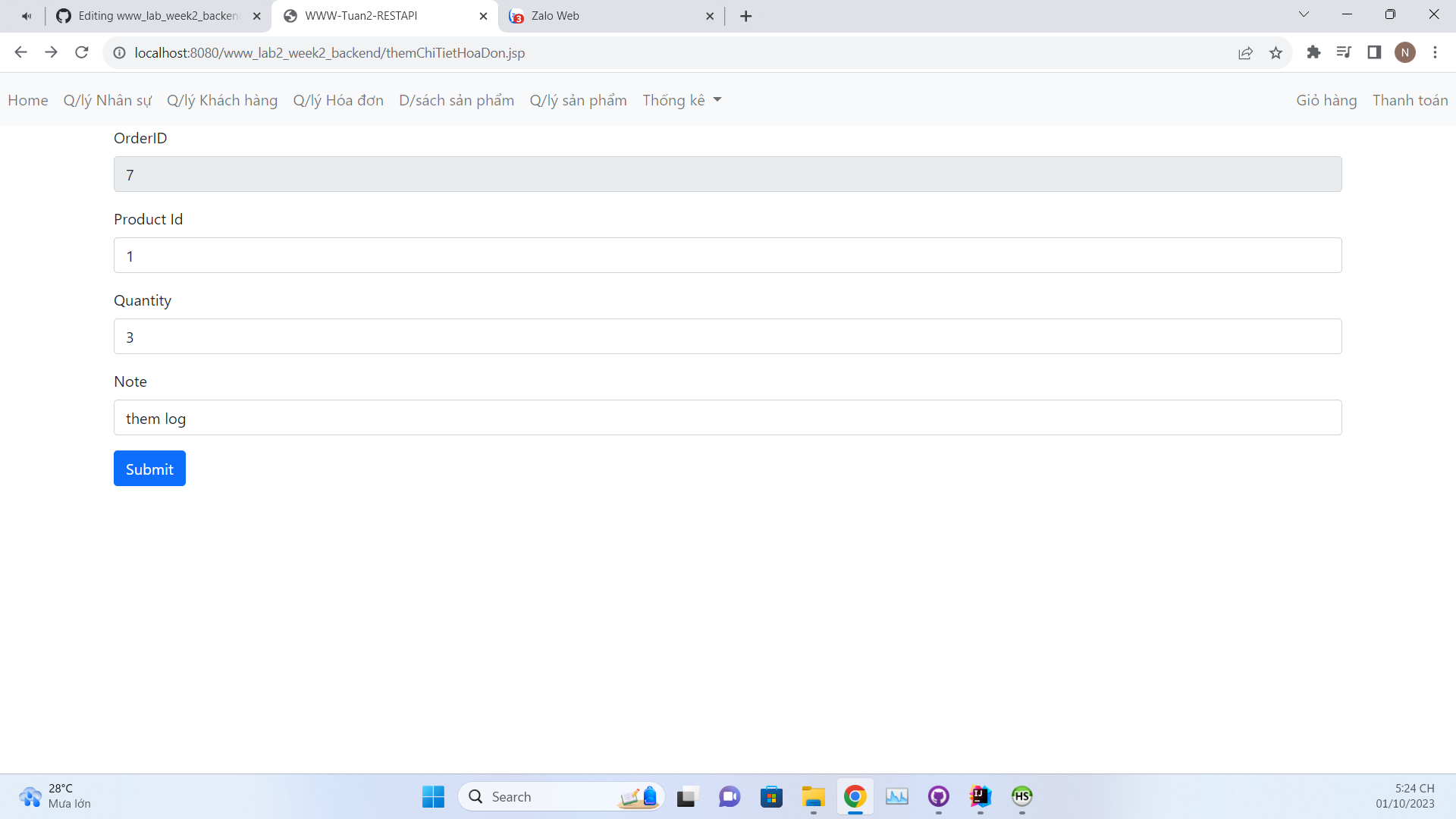Reload the current page

click(81, 52)
